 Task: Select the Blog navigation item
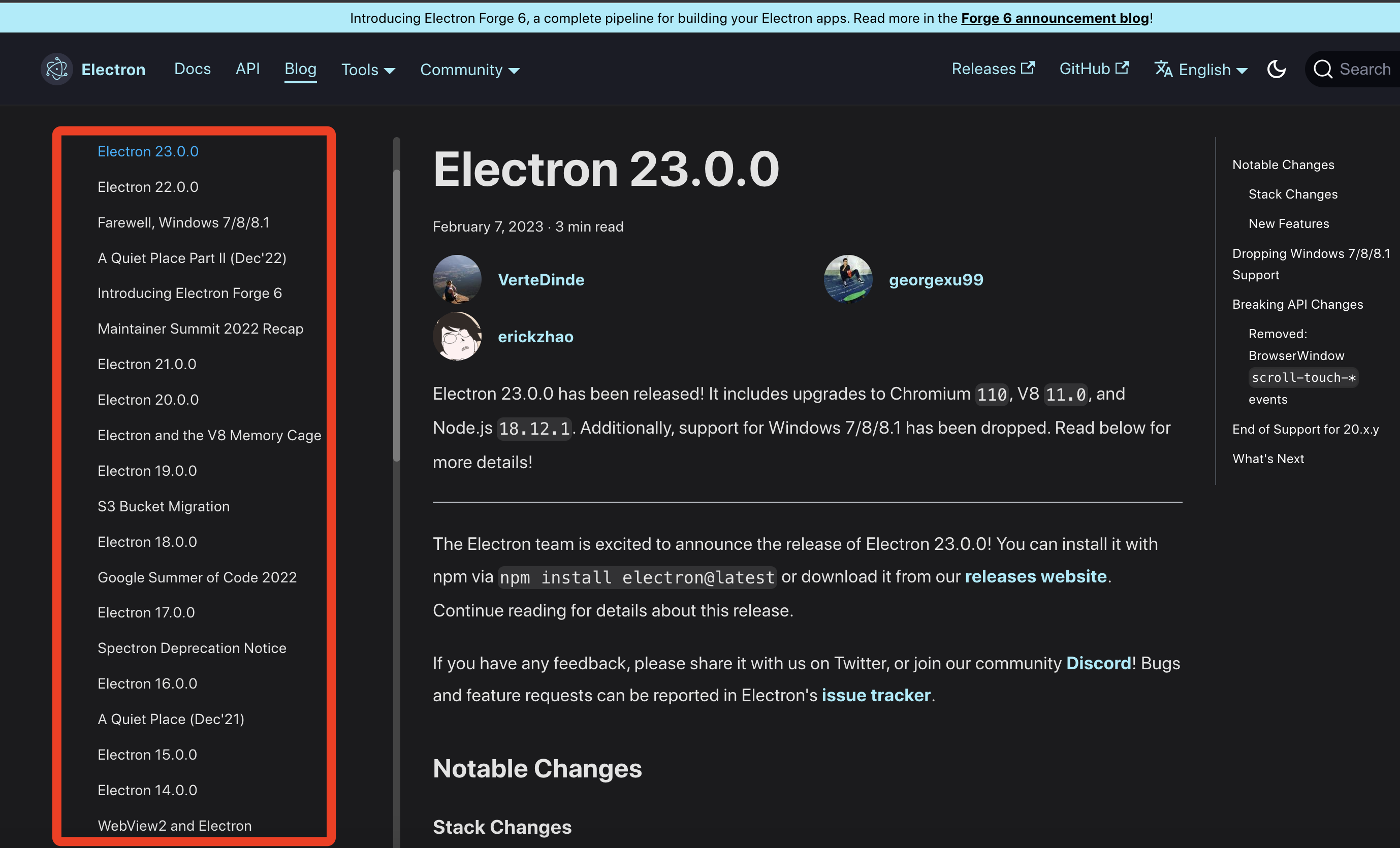tap(300, 69)
